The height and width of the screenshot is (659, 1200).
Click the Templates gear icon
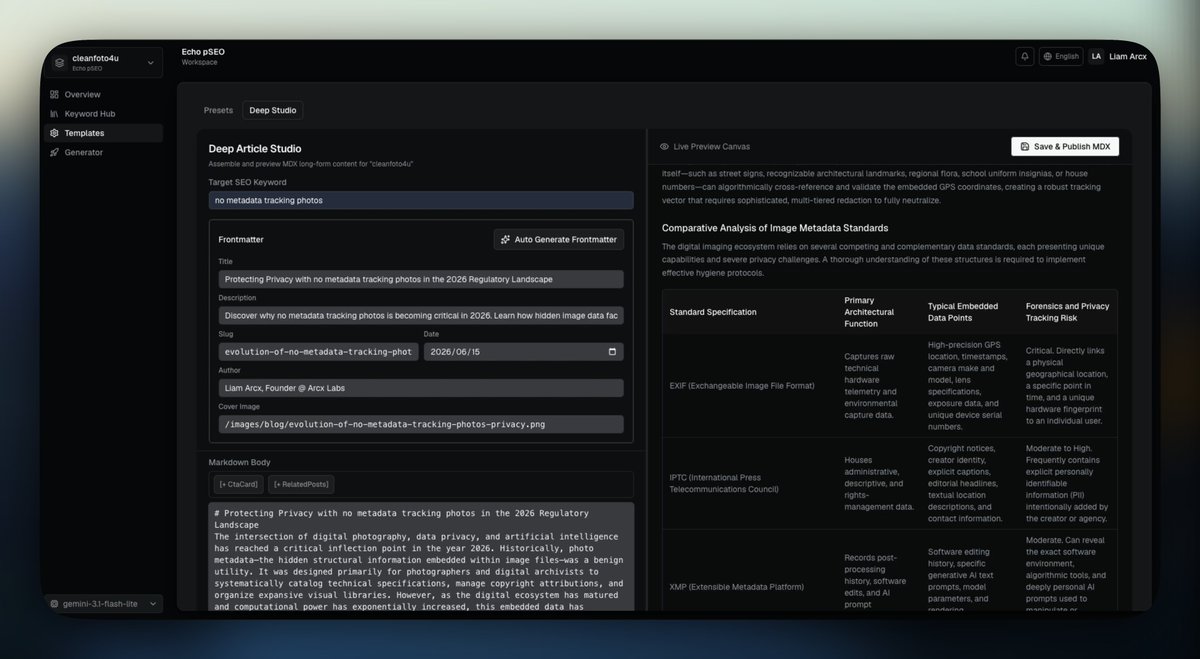pyautogui.click(x=54, y=133)
